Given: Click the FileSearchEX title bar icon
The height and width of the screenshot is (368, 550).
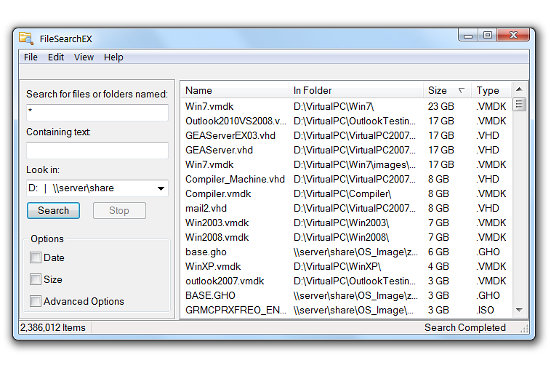Looking at the screenshot, I should [26, 38].
